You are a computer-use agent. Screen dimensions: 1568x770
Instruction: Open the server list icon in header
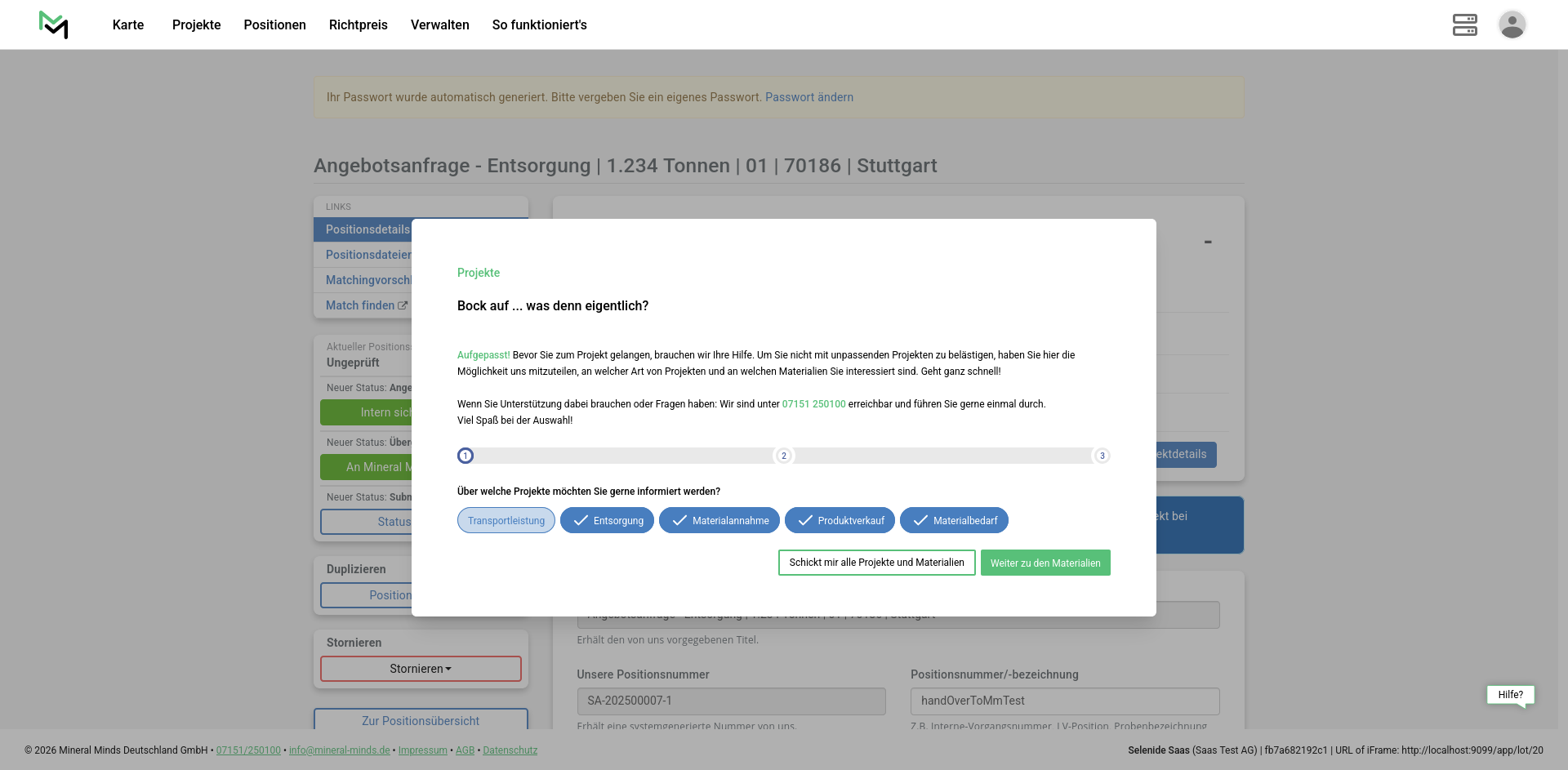point(1464,24)
